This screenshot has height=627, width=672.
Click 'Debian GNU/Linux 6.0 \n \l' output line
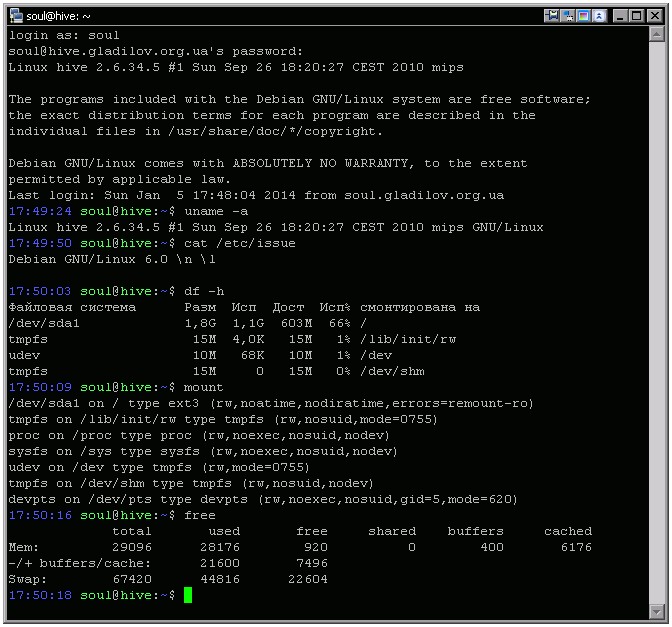pos(112,259)
